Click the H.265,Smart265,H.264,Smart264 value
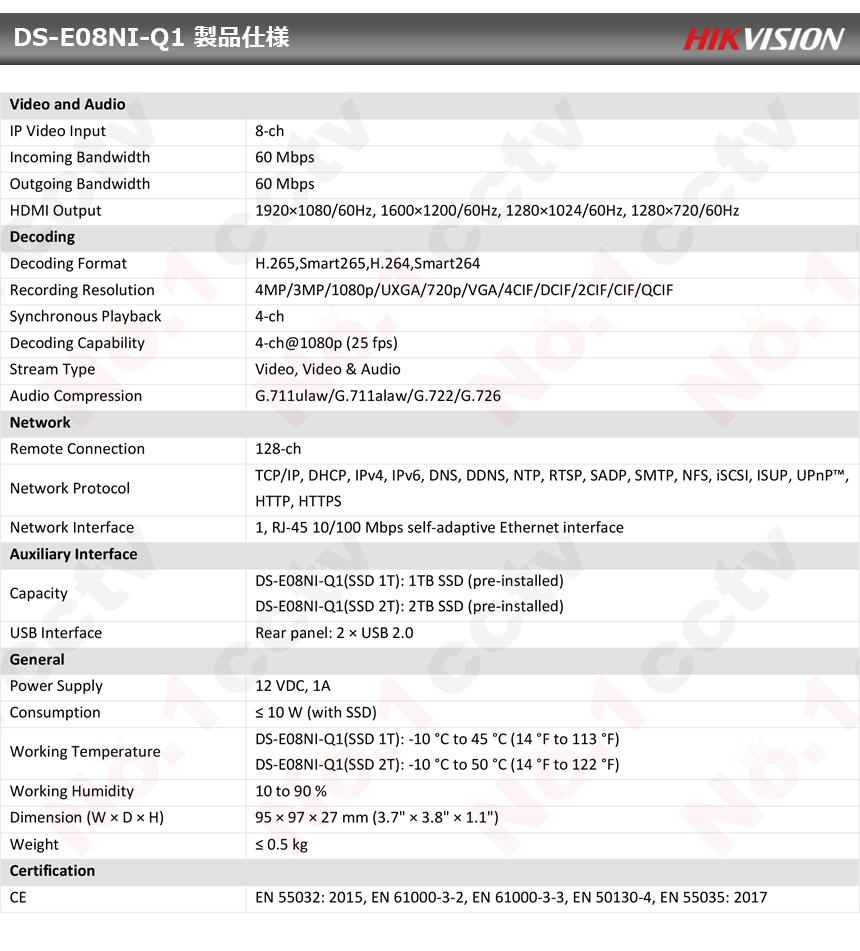The image size is (860, 951). pyautogui.click(x=367, y=263)
